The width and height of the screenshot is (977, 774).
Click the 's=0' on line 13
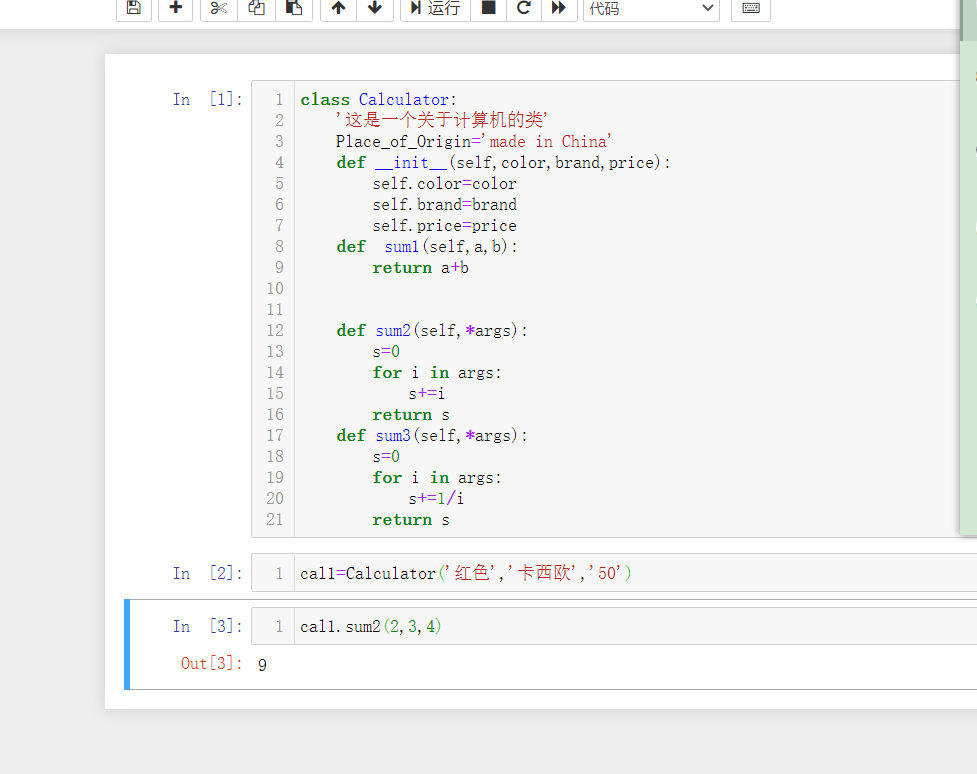[x=386, y=352]
